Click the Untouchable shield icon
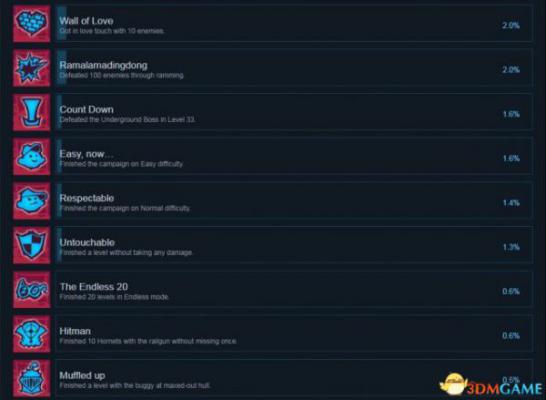Viewport: 546px width, 400px height. coord(31,245)
